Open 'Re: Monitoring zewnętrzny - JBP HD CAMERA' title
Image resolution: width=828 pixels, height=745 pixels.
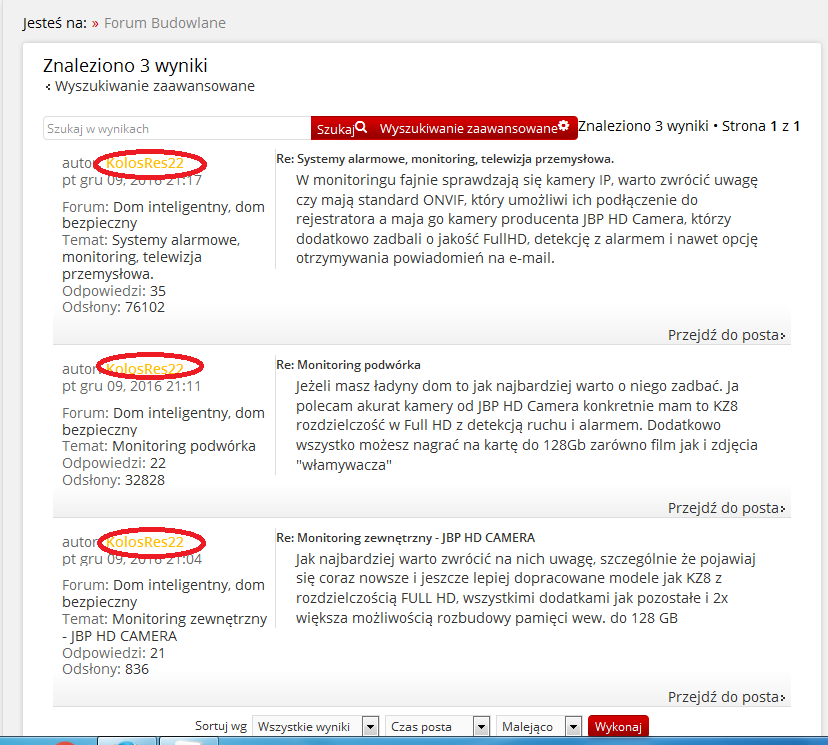point(405,537)
